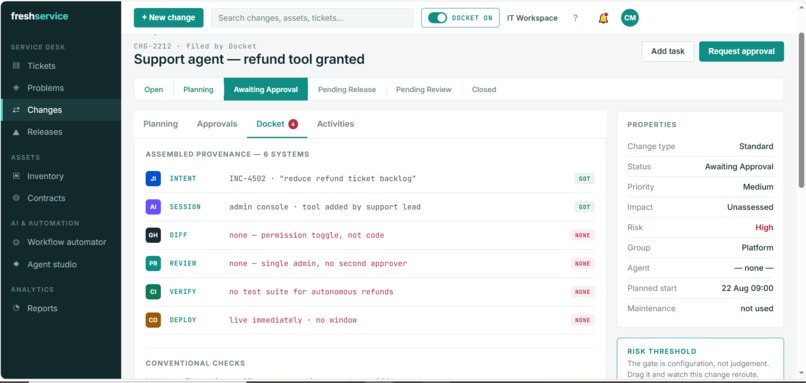
Task: Open the IT Workspace switcher
Action: click(532, 18)
